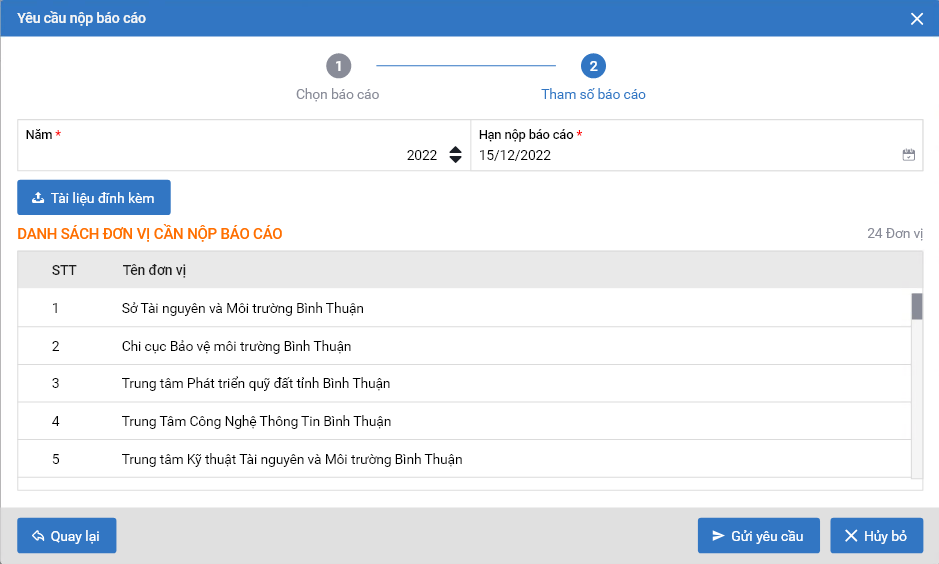The width and height of the screenshot is (939, 564).
Task: Decrease year with the down arrow
Action: pos(456,160)
